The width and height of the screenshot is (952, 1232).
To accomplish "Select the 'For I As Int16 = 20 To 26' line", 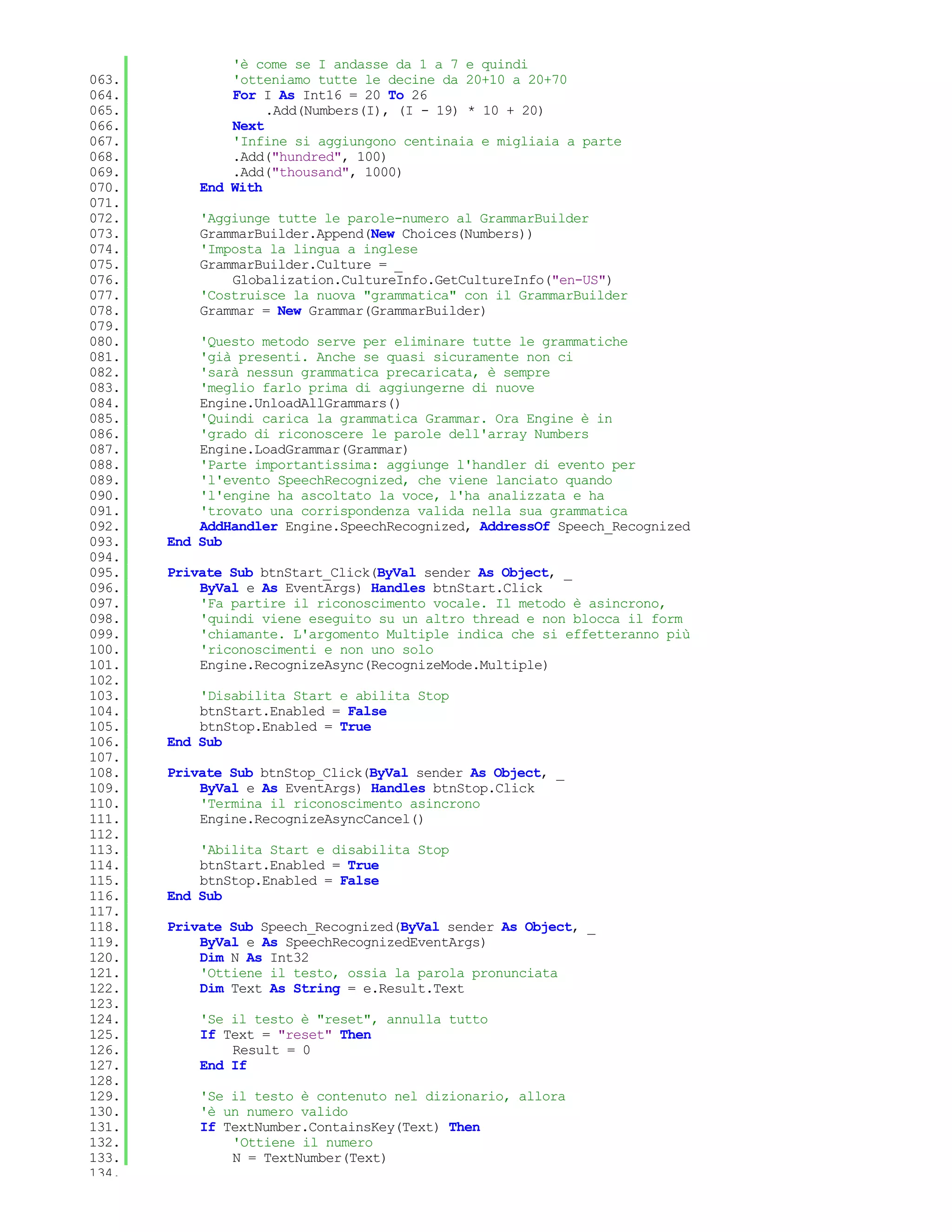I will click(330, 95).
